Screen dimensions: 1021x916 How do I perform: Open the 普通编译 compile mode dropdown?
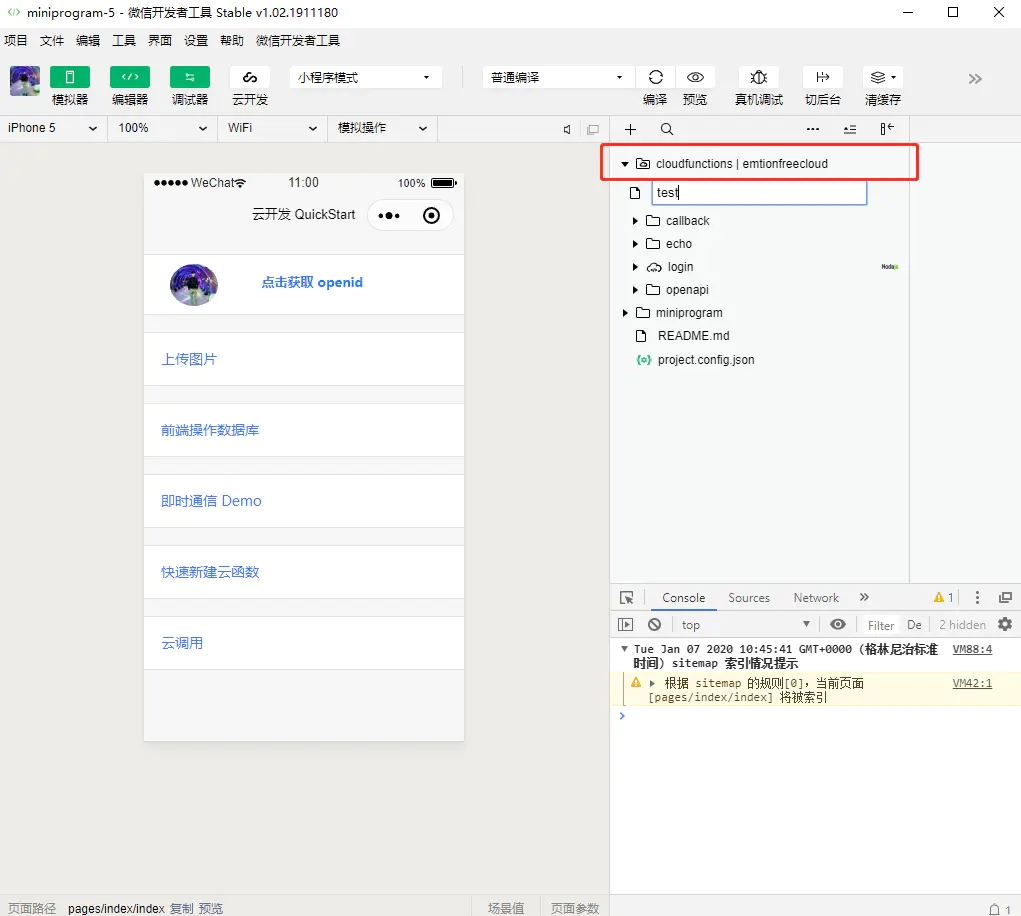pyautogui.click(x=557, y=77)
